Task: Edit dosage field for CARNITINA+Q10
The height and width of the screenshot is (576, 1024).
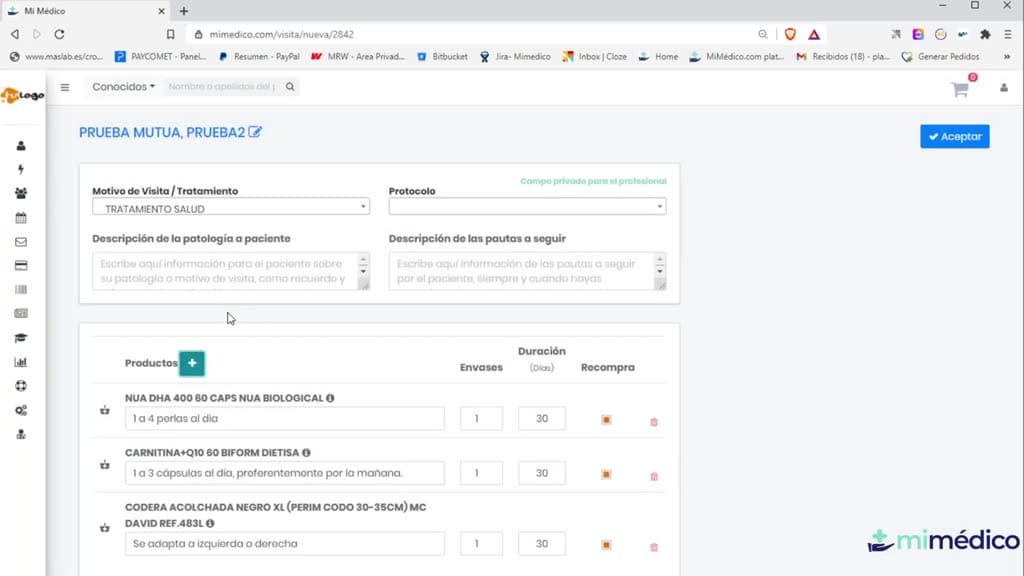Action: [285, 473]
